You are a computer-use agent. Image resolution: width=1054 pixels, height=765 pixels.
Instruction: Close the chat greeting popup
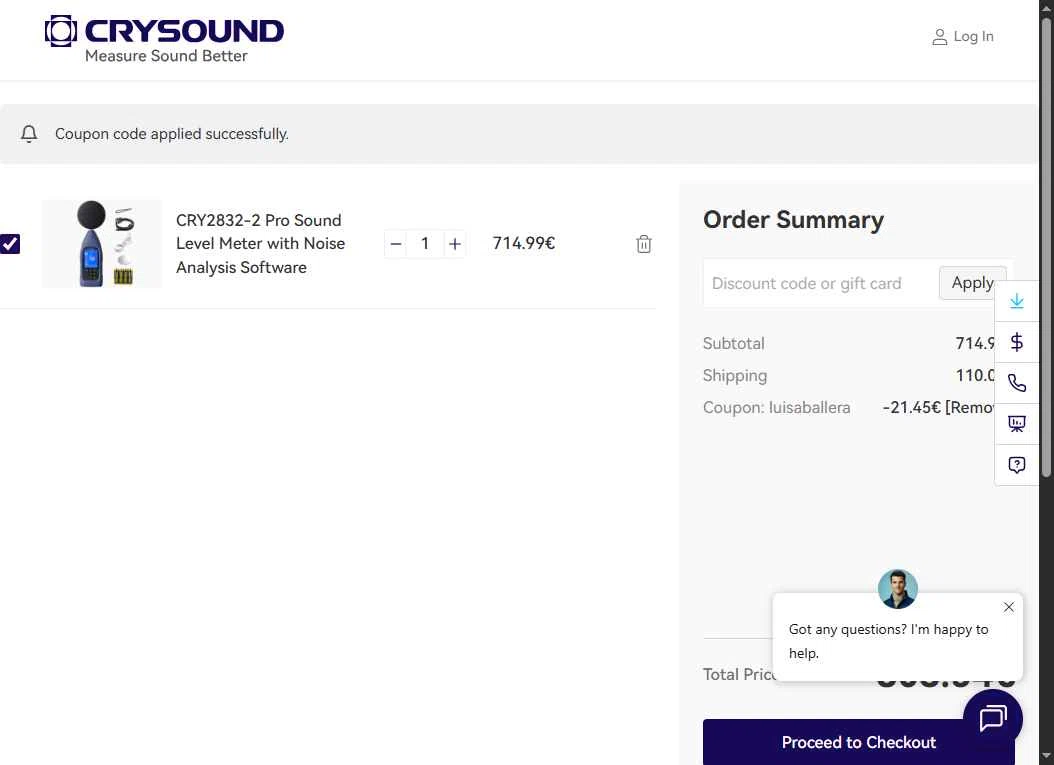[1008, 607]
